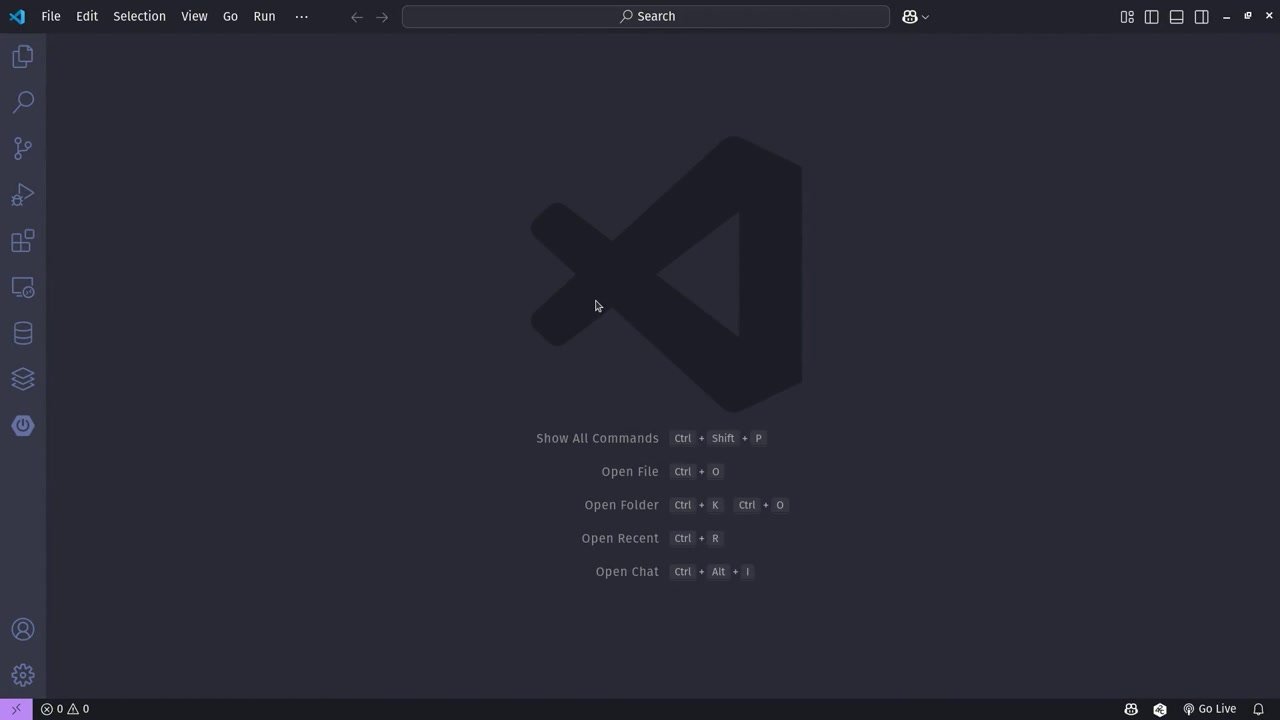Click the VS Code logo in title bar

[x=17, y=16]
